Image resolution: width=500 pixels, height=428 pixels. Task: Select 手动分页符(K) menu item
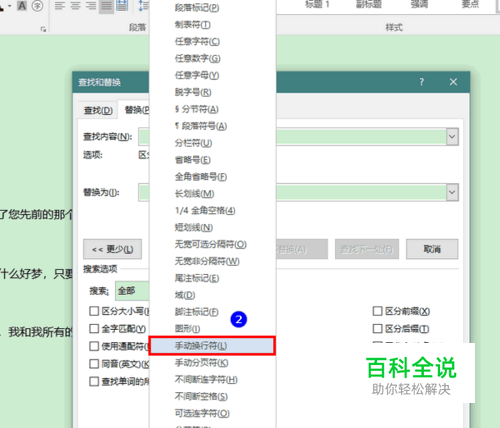pos(212,363)
